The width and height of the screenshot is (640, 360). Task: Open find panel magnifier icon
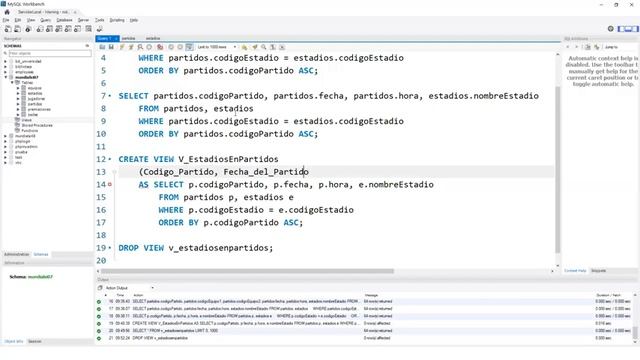(264, 47)
